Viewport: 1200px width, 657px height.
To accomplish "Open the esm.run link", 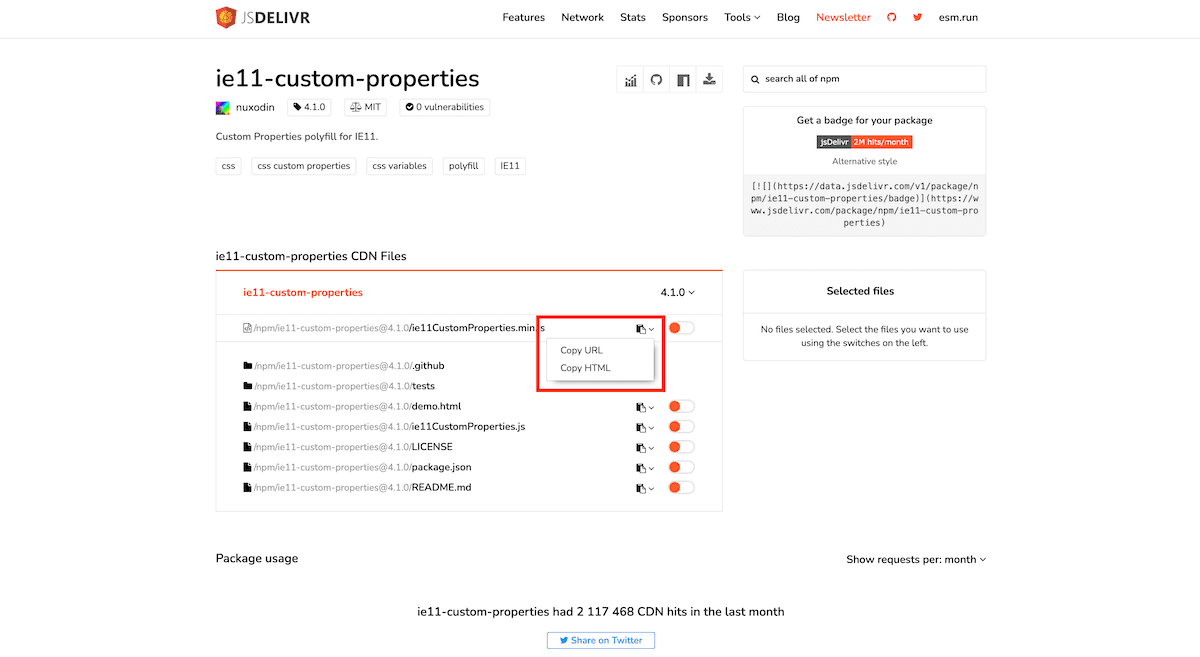I will 958,17.
